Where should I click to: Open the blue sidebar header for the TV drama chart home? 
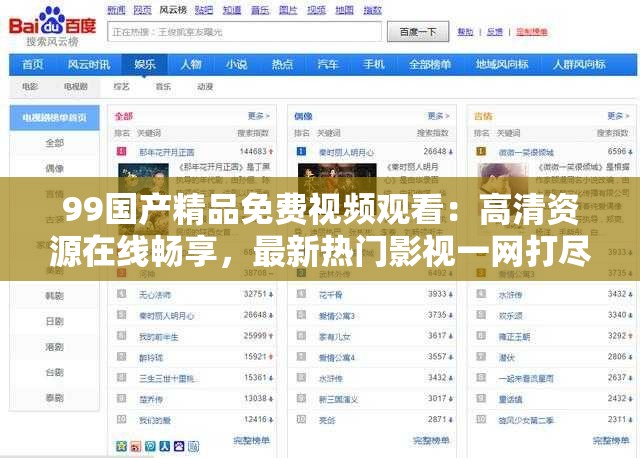pyautogui.click(x=54, y=118)
